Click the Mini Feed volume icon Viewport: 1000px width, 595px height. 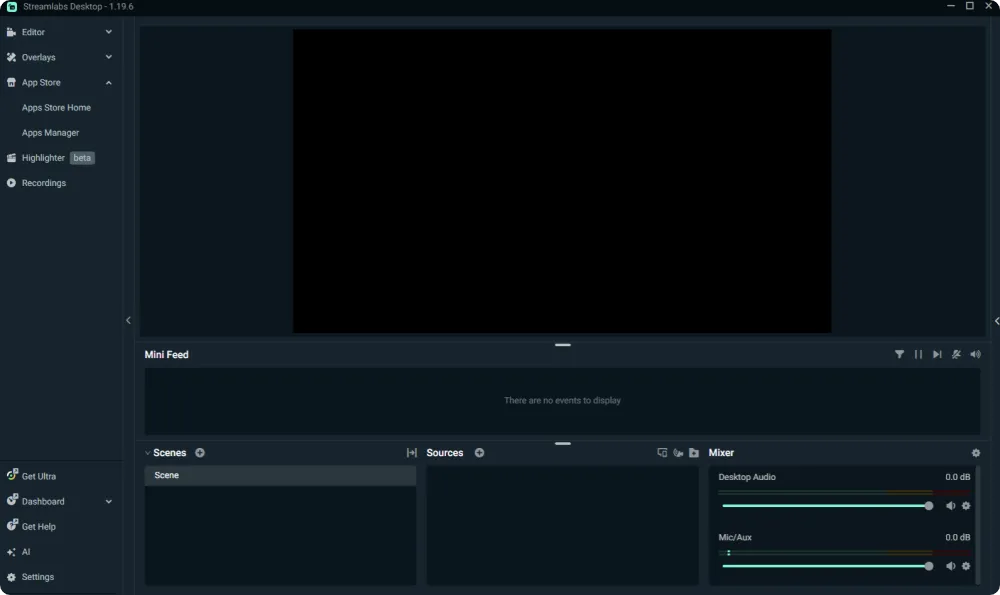[975, 355]
